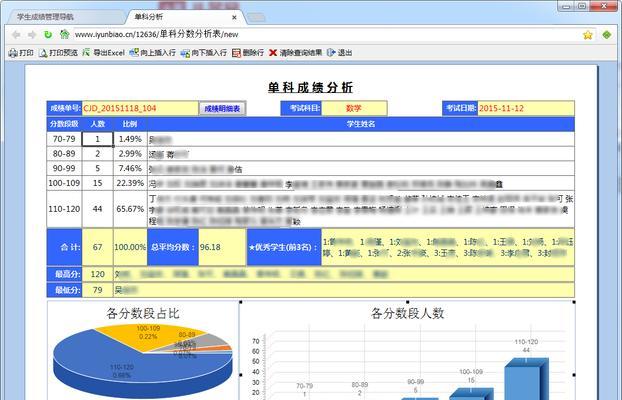The height and width of the screenshot is (400, 622).
Task: Click the 单科成绩分析 title
Action: coord(311,87)
